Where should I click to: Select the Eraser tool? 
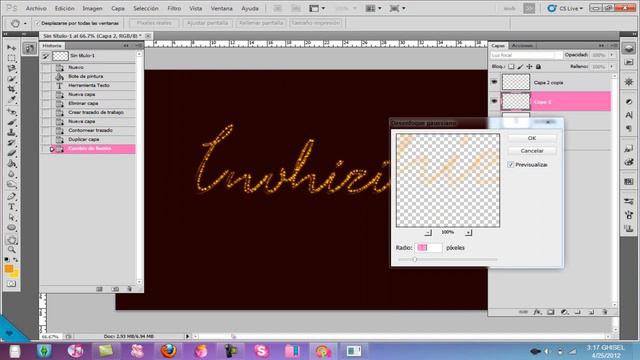click(11, 153)
